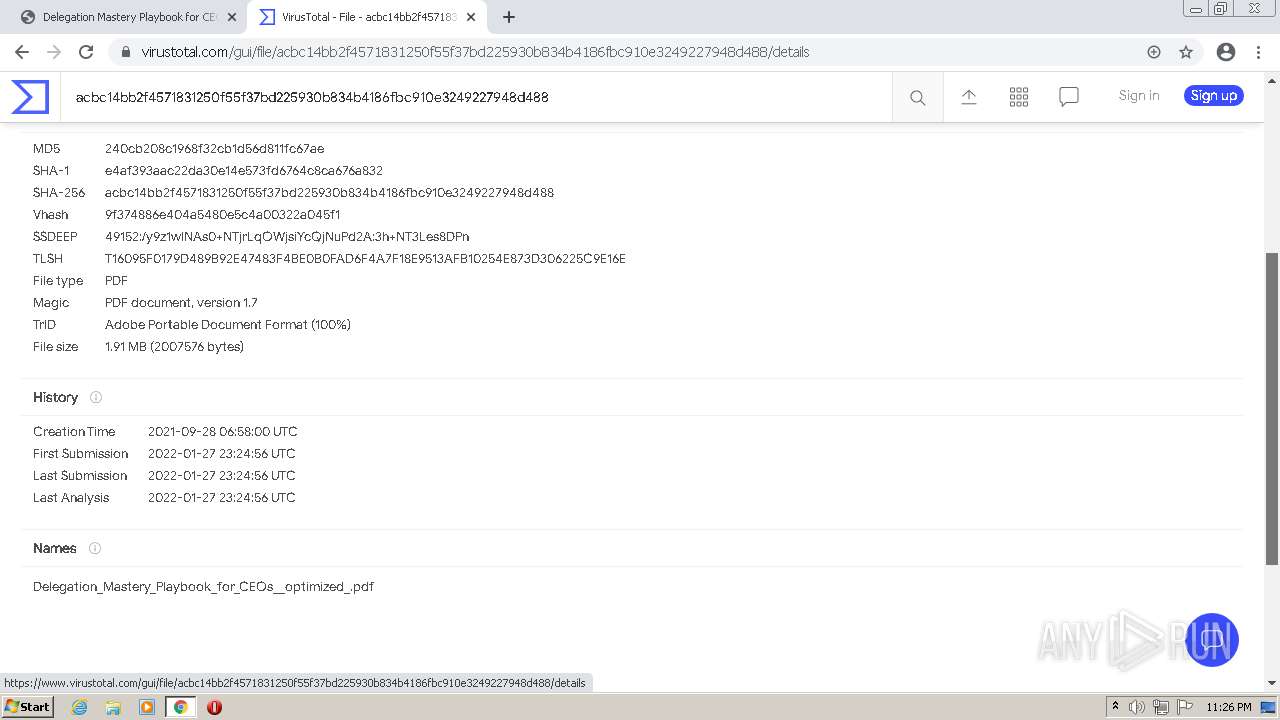This screenshot has height=720, width=1280.
Task: Switch to Delegation Mastery Playbook tab
Action: click(x=128, y=17)
